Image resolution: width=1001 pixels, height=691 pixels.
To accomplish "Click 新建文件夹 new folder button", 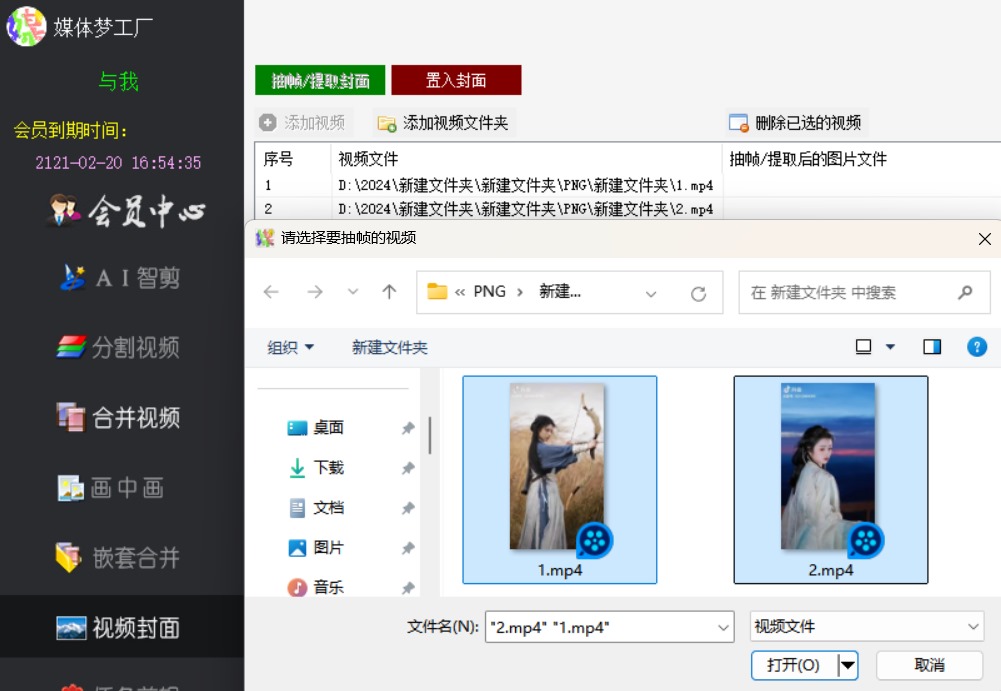I will [389, 347].
